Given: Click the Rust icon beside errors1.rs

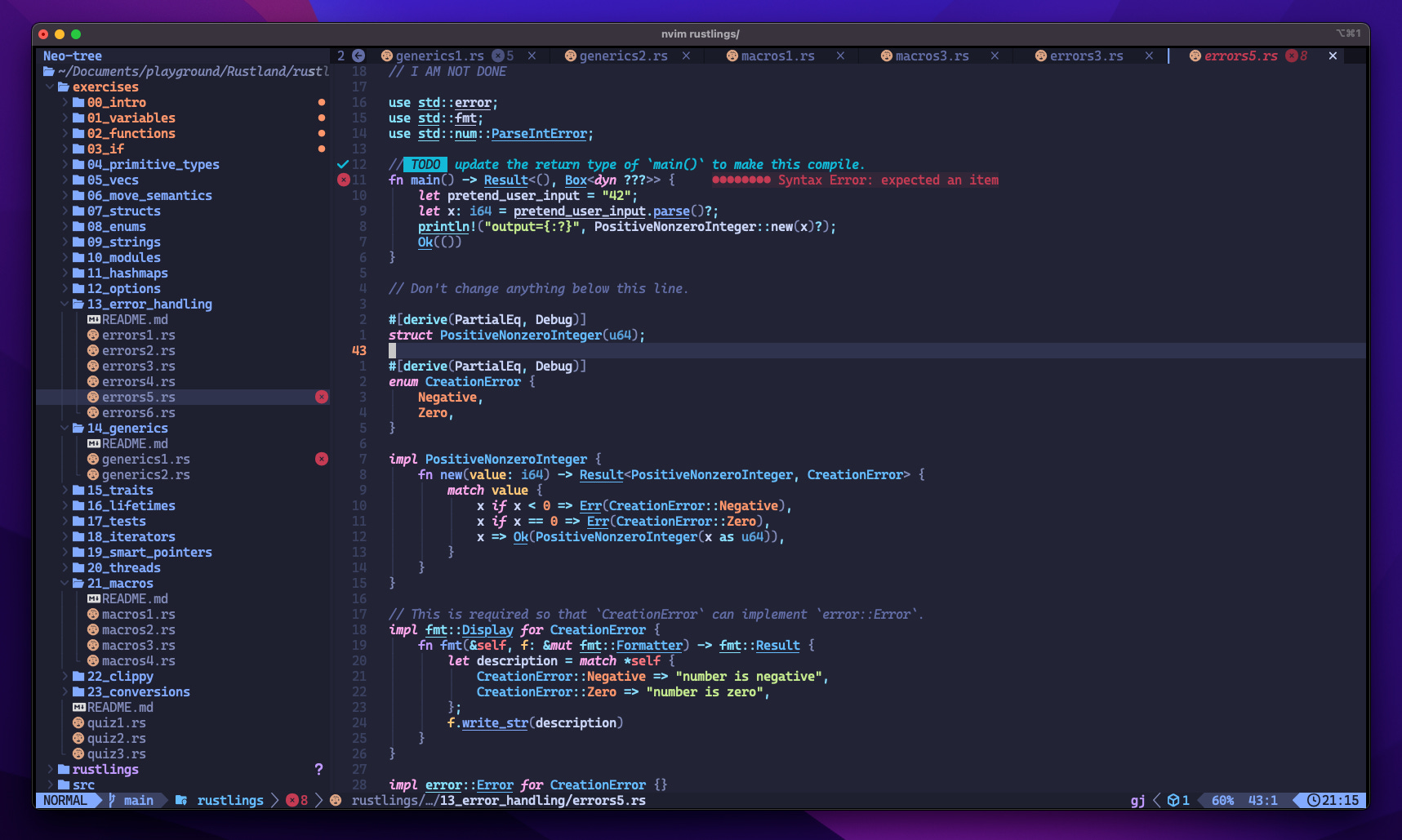Looking at the screenshot, I should pyautogui.click(x=93, y=335).
